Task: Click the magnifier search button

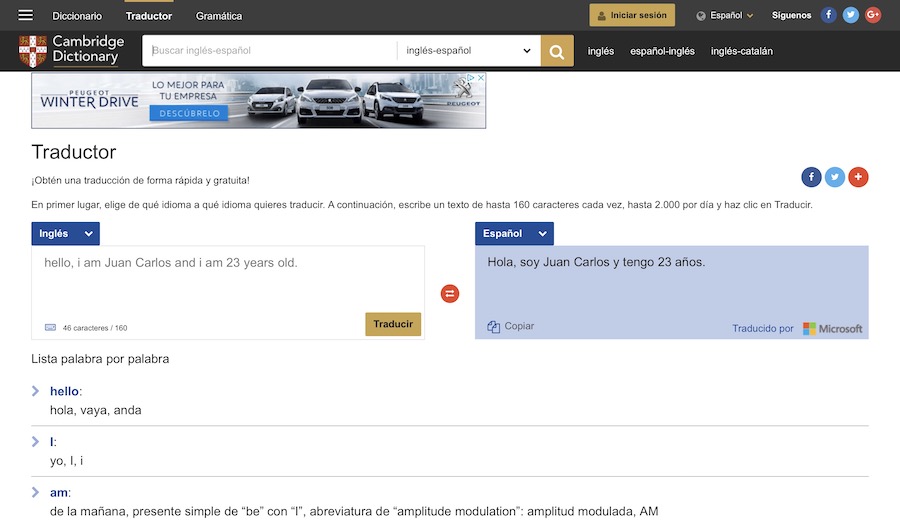Action: (557, 51)
